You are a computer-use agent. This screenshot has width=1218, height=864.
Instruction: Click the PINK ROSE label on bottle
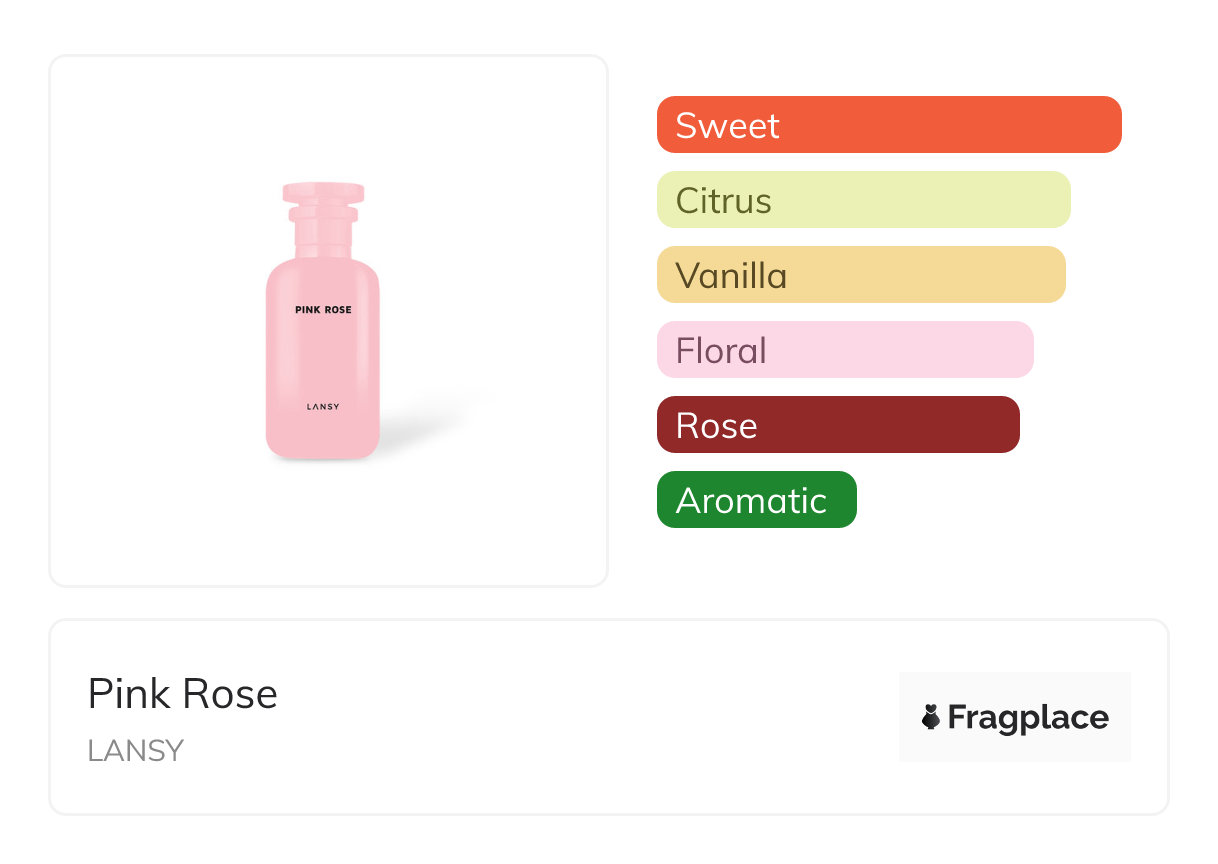click(323, 310)
